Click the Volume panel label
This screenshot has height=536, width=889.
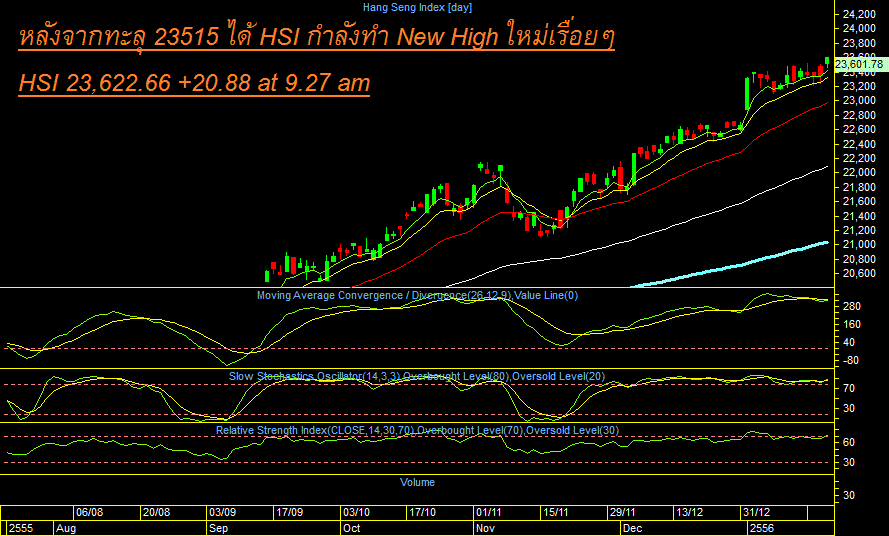coord(417,482)
